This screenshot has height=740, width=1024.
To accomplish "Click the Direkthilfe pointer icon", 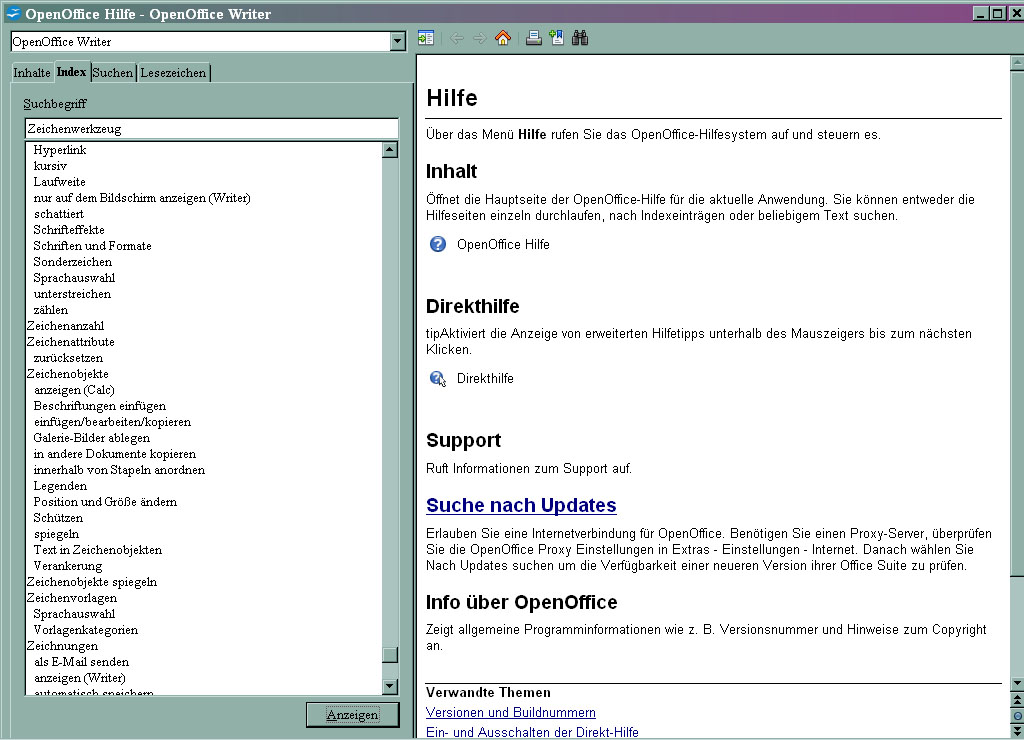I will (438, 379).
